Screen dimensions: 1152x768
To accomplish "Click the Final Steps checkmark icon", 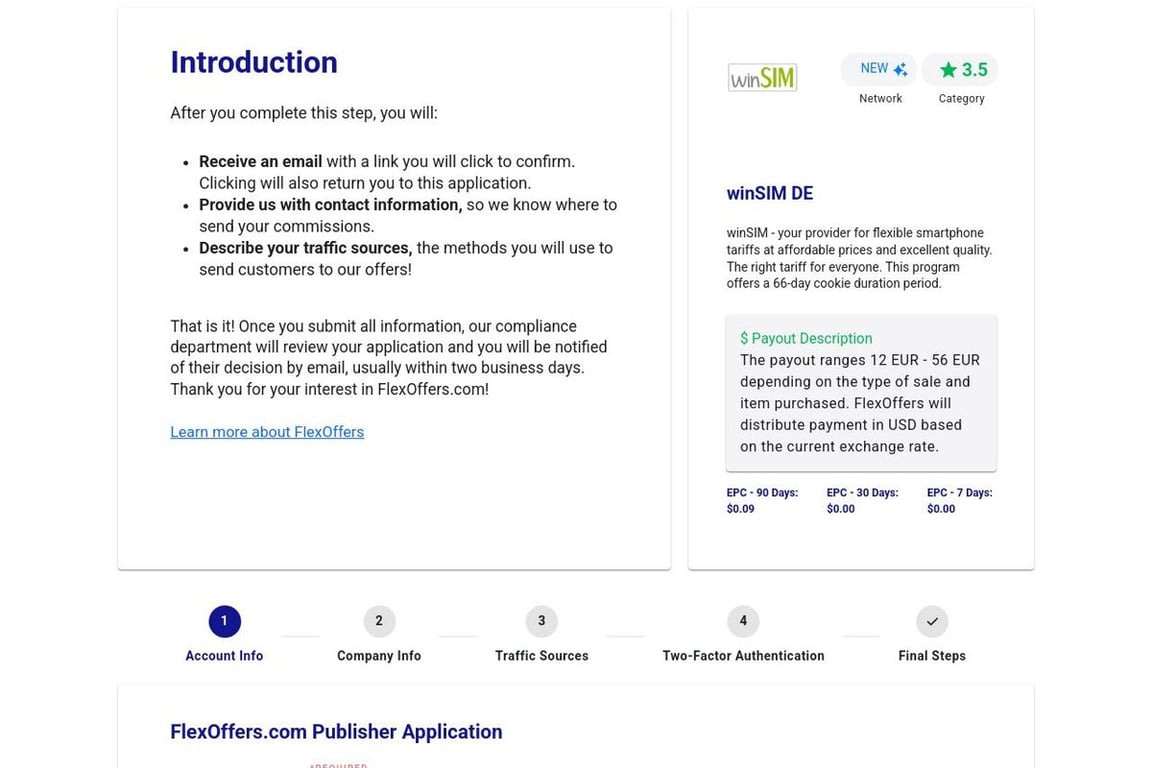I will 932,621.
